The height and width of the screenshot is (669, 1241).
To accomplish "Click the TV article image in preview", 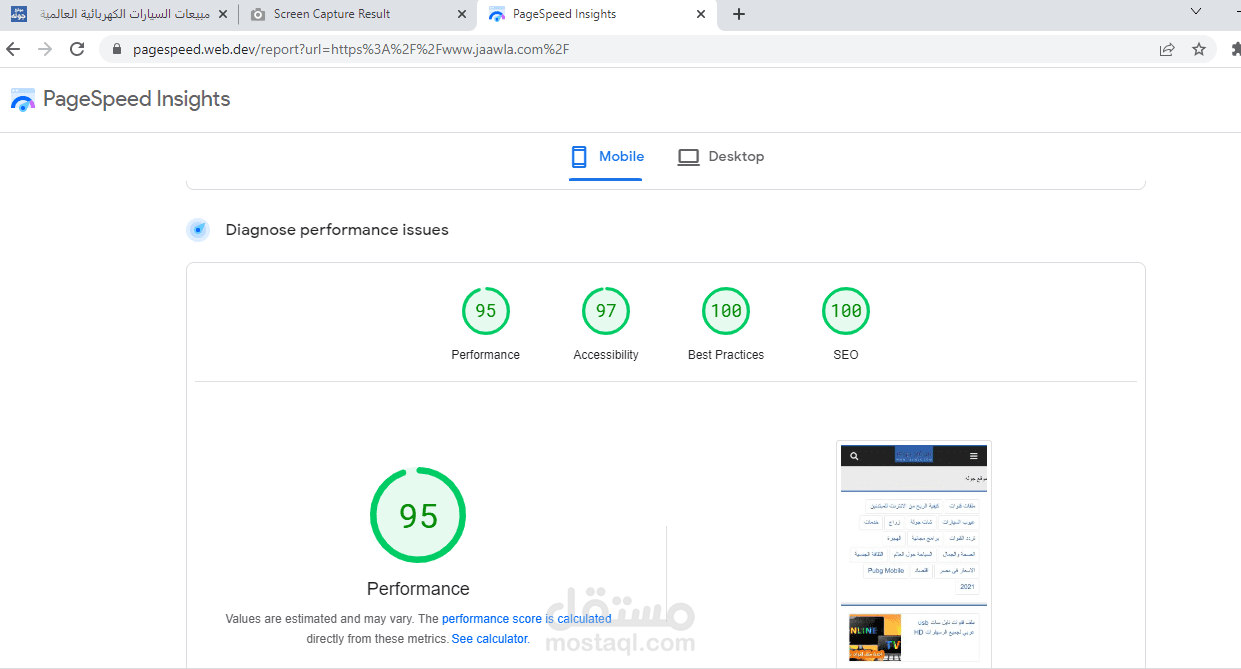I will coord(875,638).
